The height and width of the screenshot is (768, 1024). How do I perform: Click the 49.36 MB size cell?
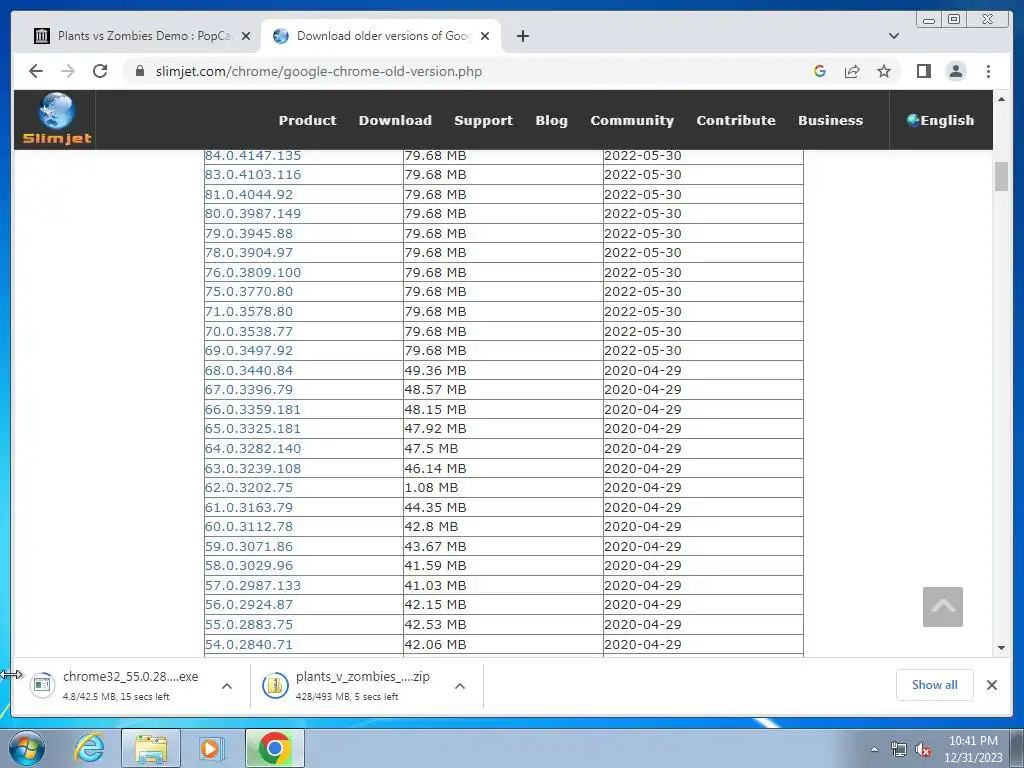[503, 370]
